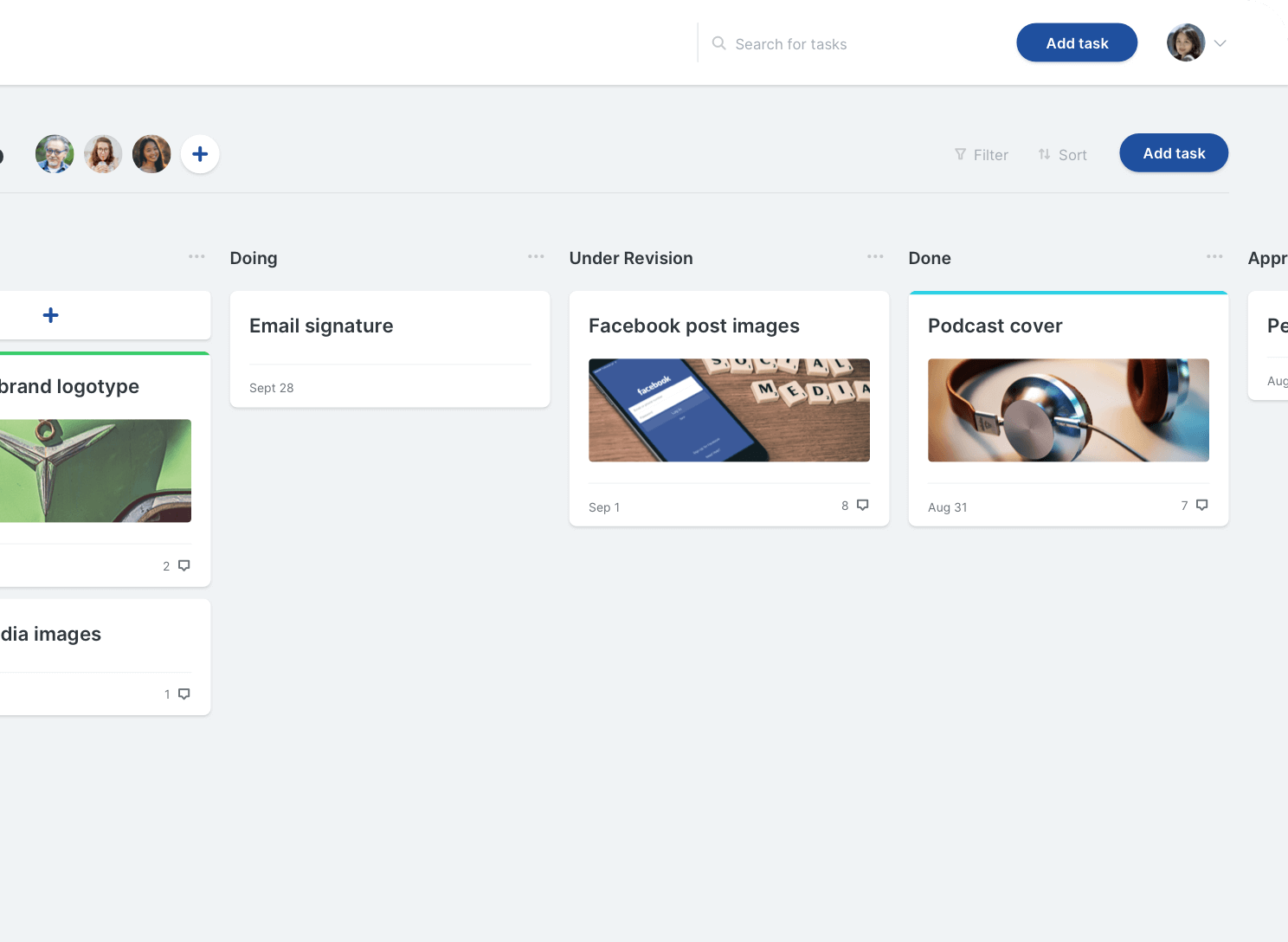Viewport: 1288px width, 942px height.
Task: Open the Doing column options menu
Action: pyautogui.click(x=536, y=257)
